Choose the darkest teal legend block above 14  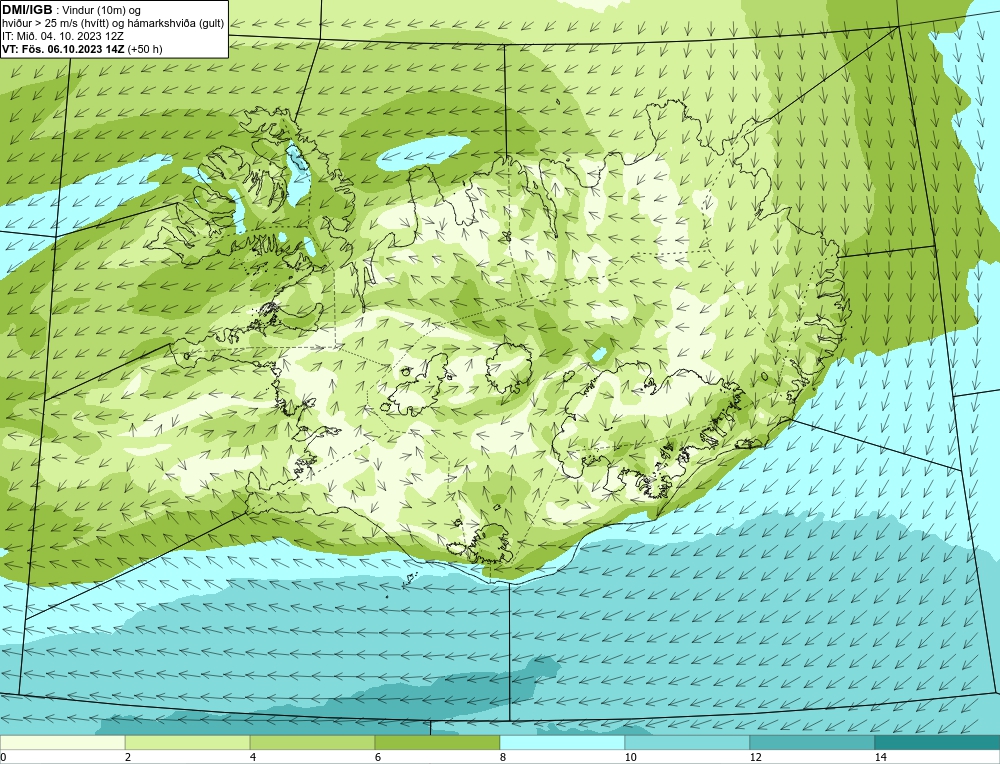[937, 742]
